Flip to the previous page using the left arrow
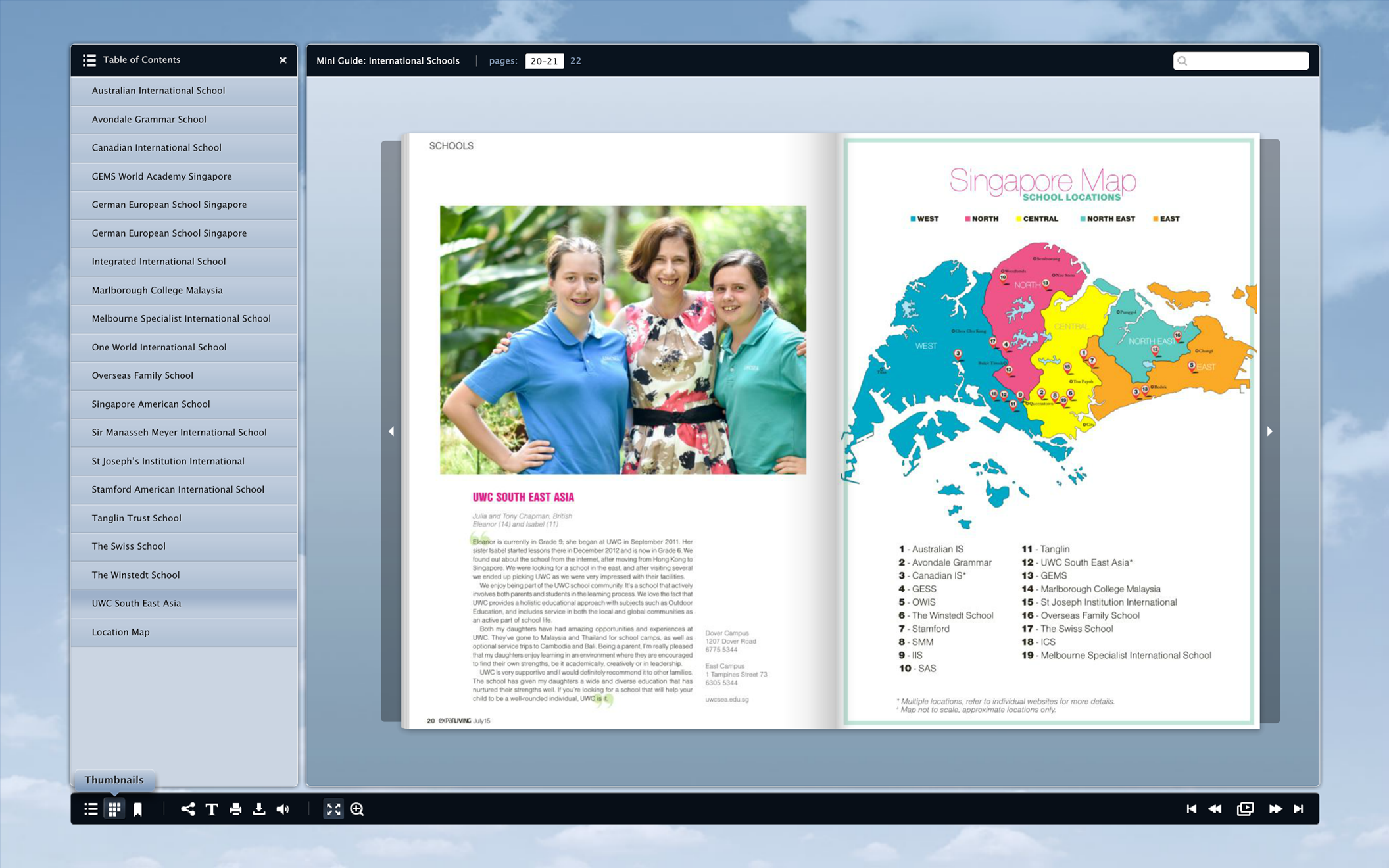1389x868 pixels. pyautogui.click(x=391, y=431)
